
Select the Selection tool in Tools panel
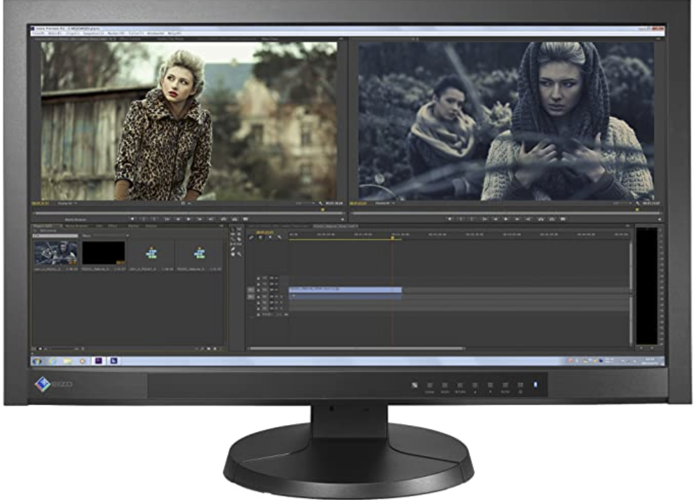[232, 229]
